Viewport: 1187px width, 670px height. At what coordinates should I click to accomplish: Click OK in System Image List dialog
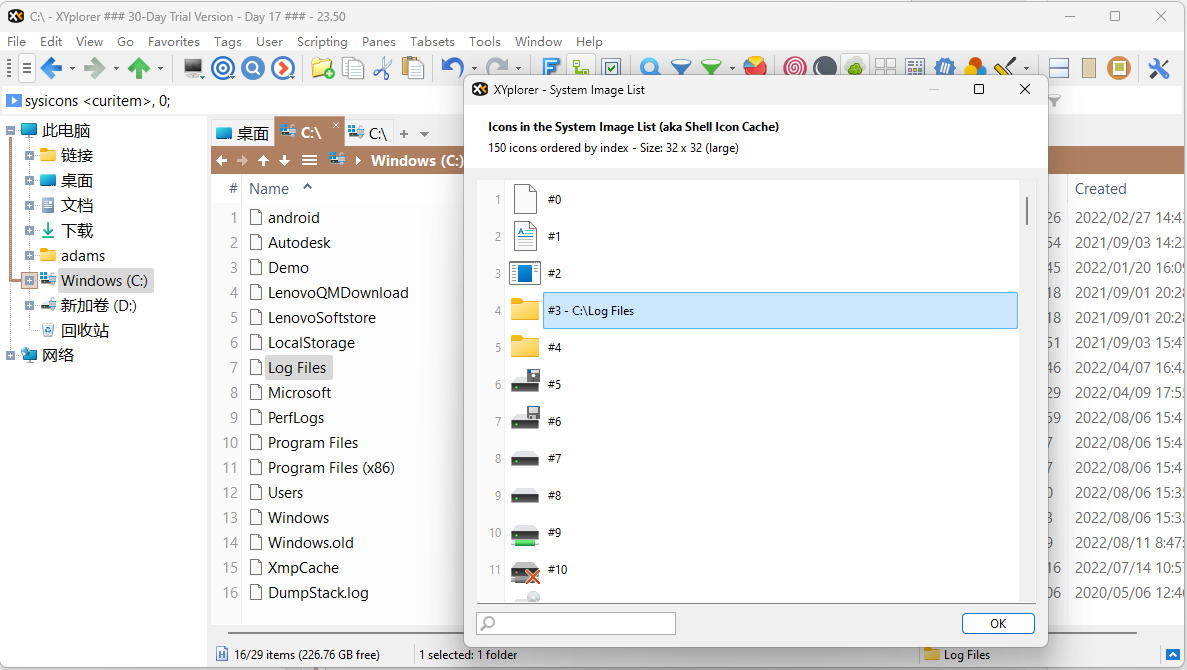pos(997,623)
